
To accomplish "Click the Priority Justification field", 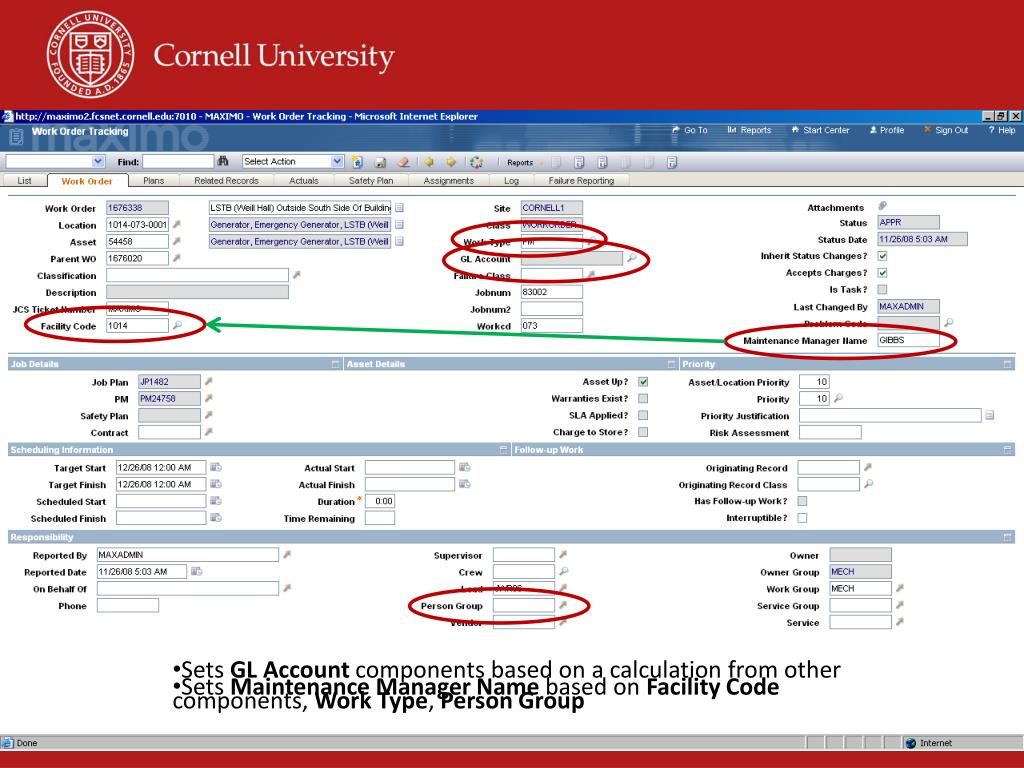I will coord(890,415).
